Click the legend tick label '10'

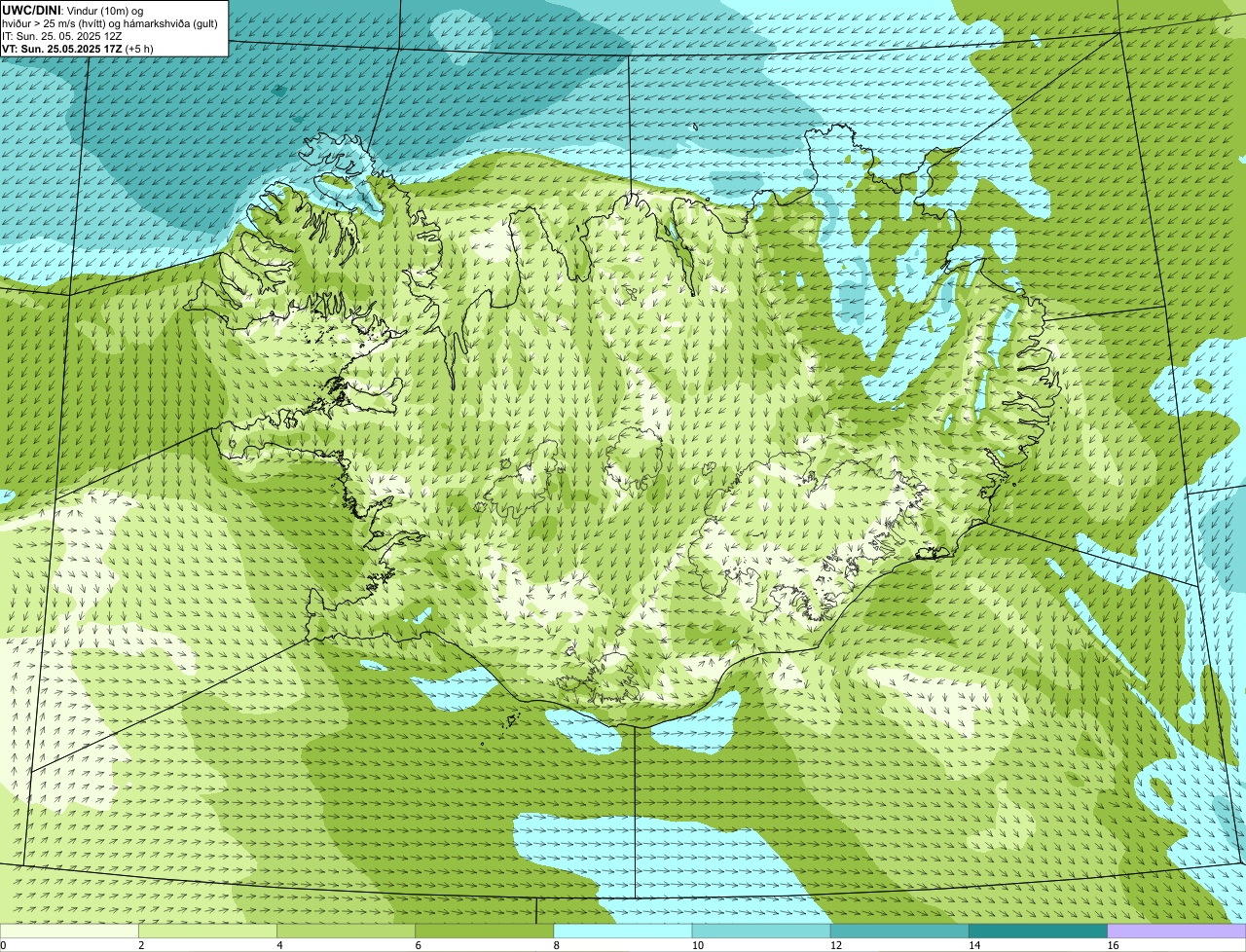click(697, 945)
